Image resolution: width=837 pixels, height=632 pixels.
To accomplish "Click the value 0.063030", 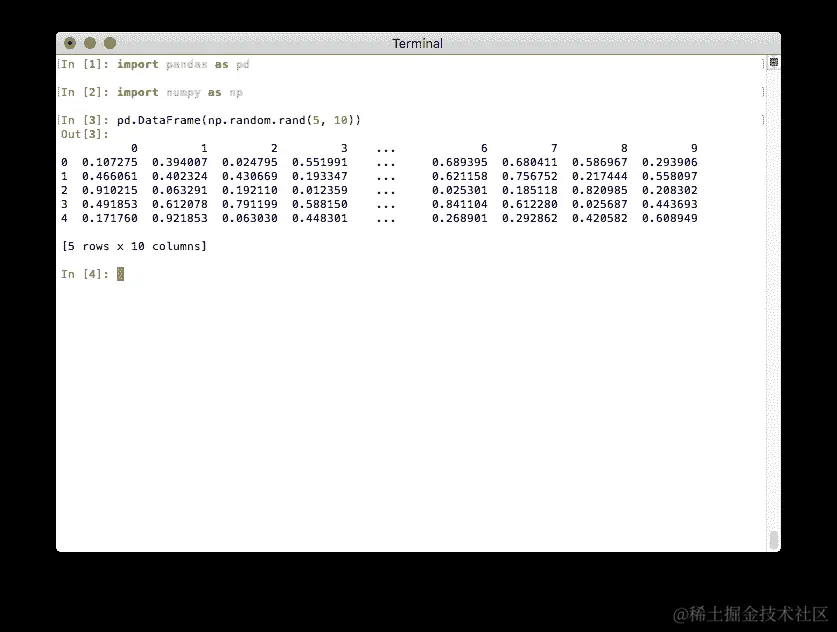I will click(249, 218).
